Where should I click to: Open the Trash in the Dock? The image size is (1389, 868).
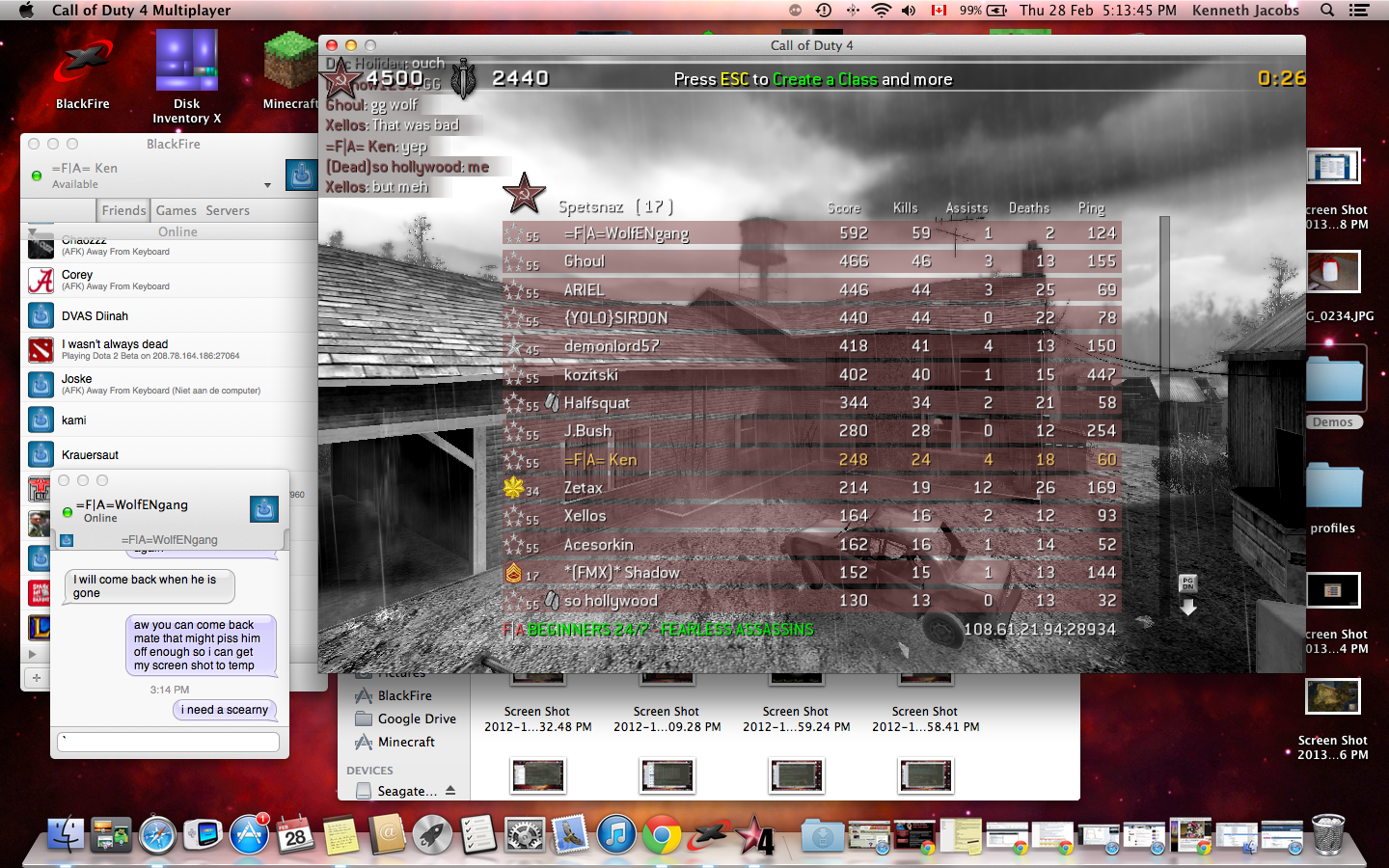point(1328,834)
